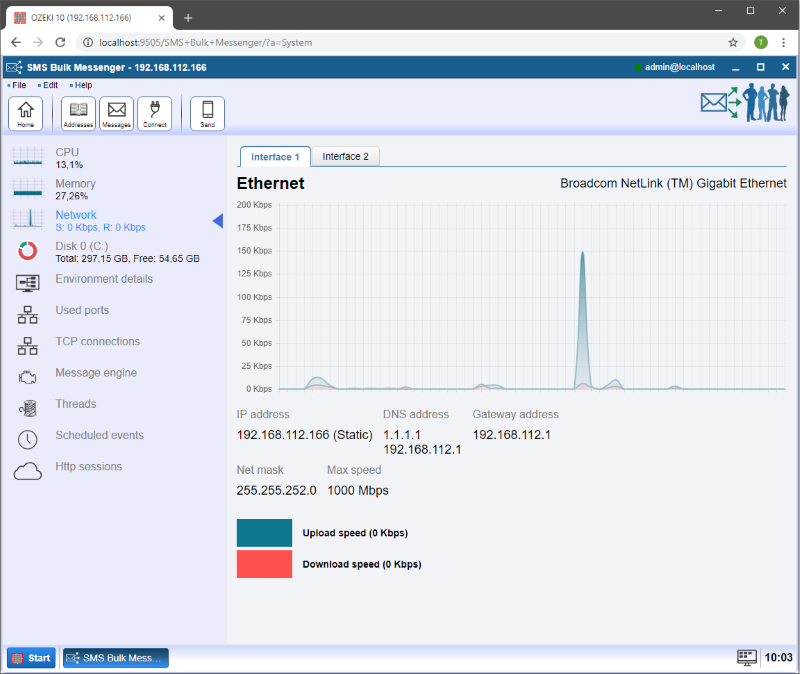The width and height of the screenshot is (800, 674).
Task: Open the Addresses book icon
Action: [x=78, y=113]
